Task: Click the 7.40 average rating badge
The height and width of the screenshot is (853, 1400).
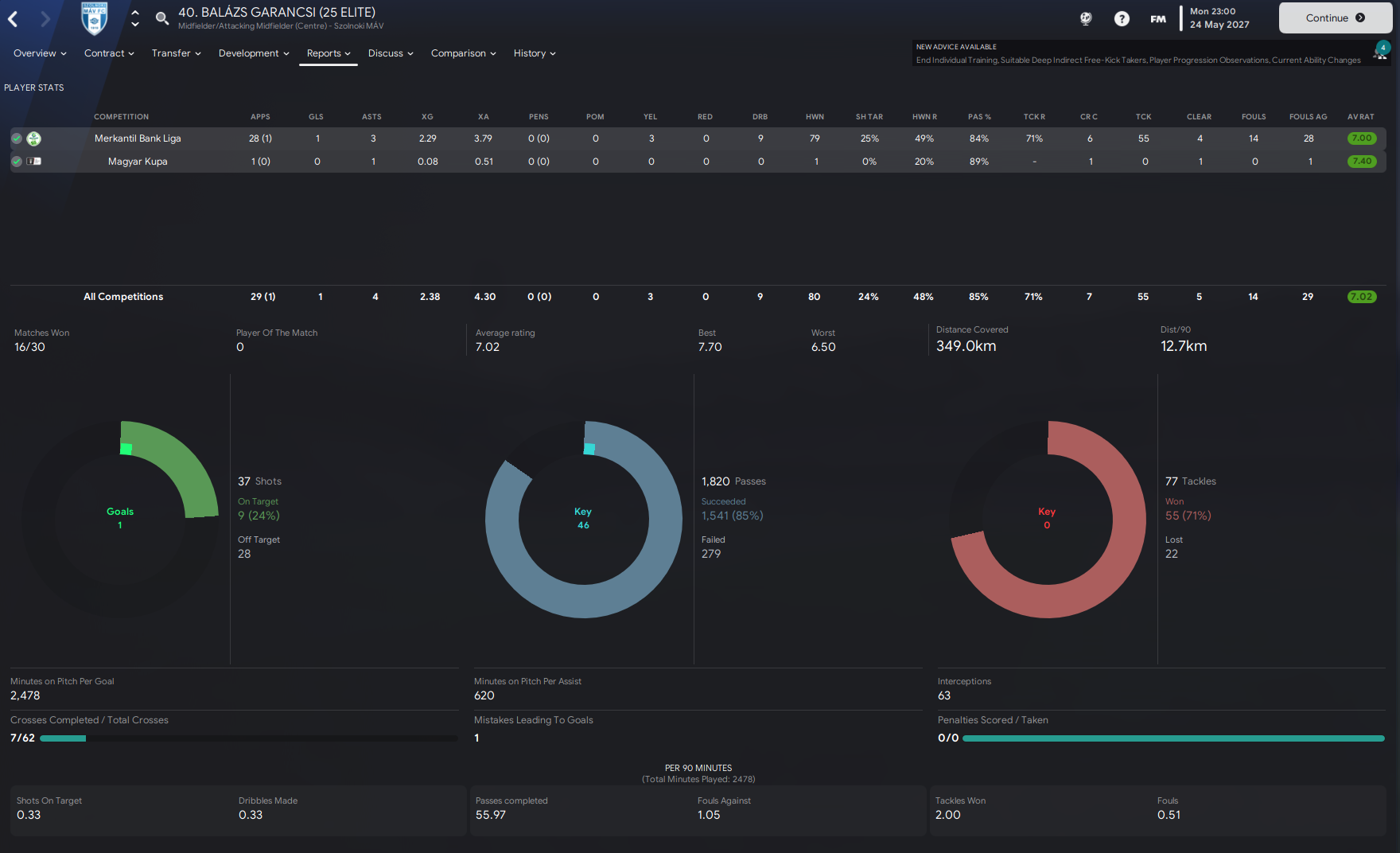Action: (1362, 162)
